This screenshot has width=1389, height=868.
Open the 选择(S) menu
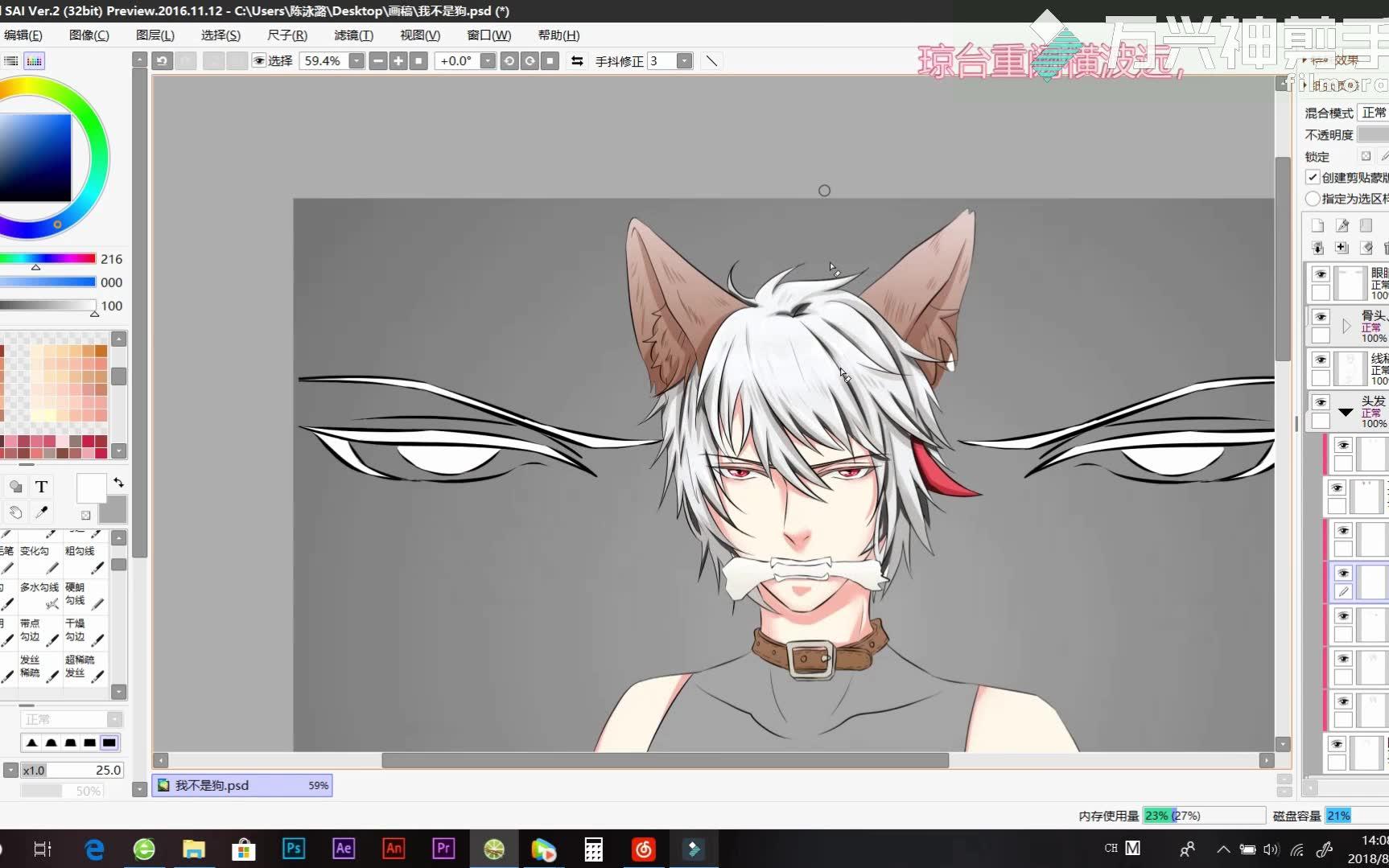pyautogui.click(x=221, y=35)
